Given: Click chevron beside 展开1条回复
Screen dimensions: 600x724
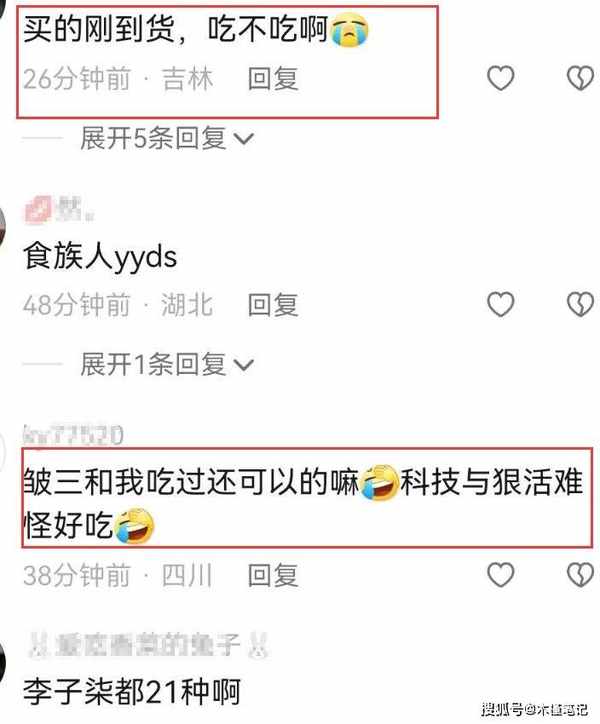Looking at the screenshot, I should click(x=244, y=365).
